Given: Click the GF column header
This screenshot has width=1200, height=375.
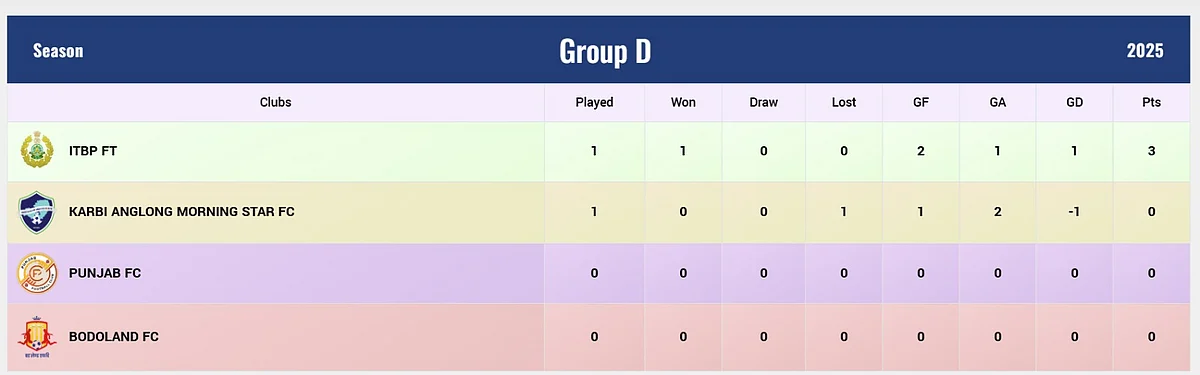Looking at the screenshot, I should click(x=921, y=102).
